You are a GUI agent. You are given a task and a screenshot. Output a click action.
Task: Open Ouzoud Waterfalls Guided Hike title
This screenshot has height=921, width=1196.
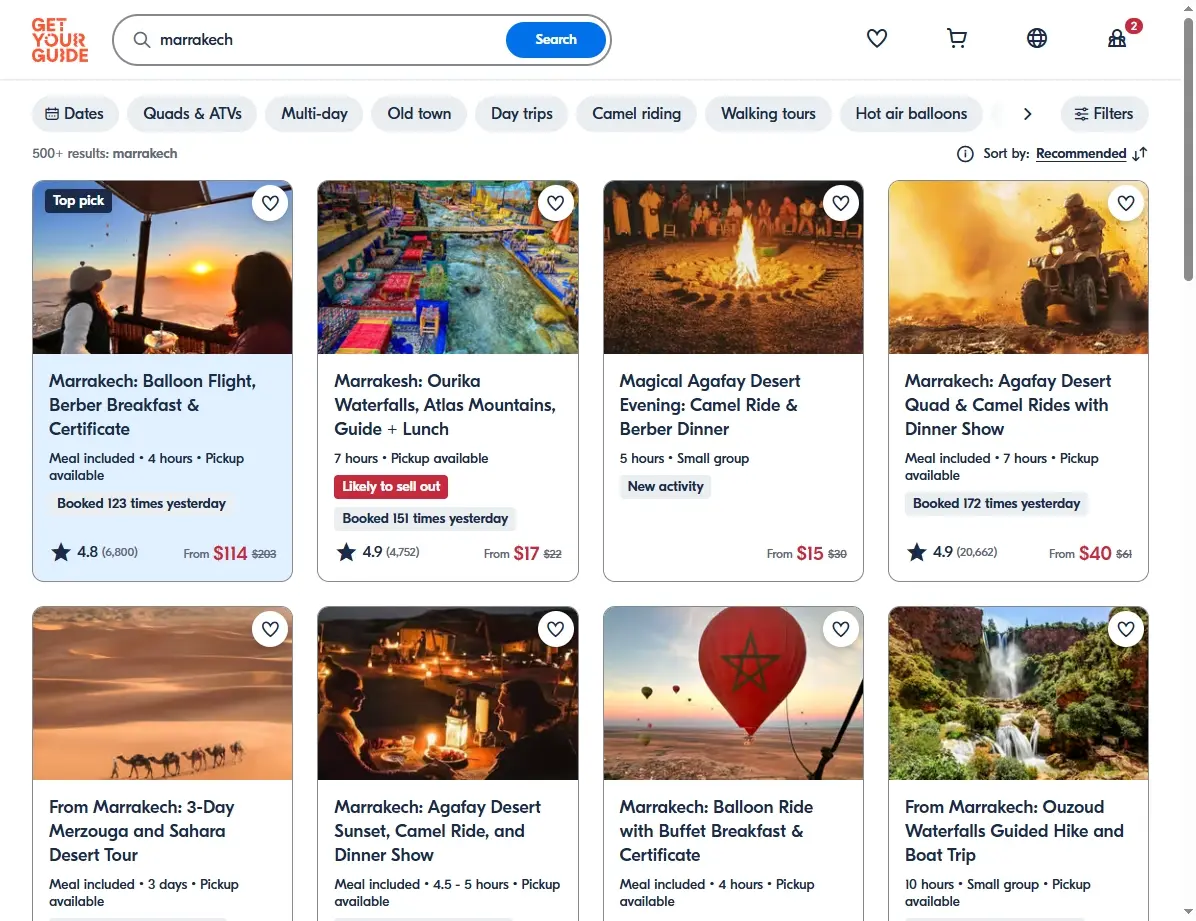coord(1014,831)
